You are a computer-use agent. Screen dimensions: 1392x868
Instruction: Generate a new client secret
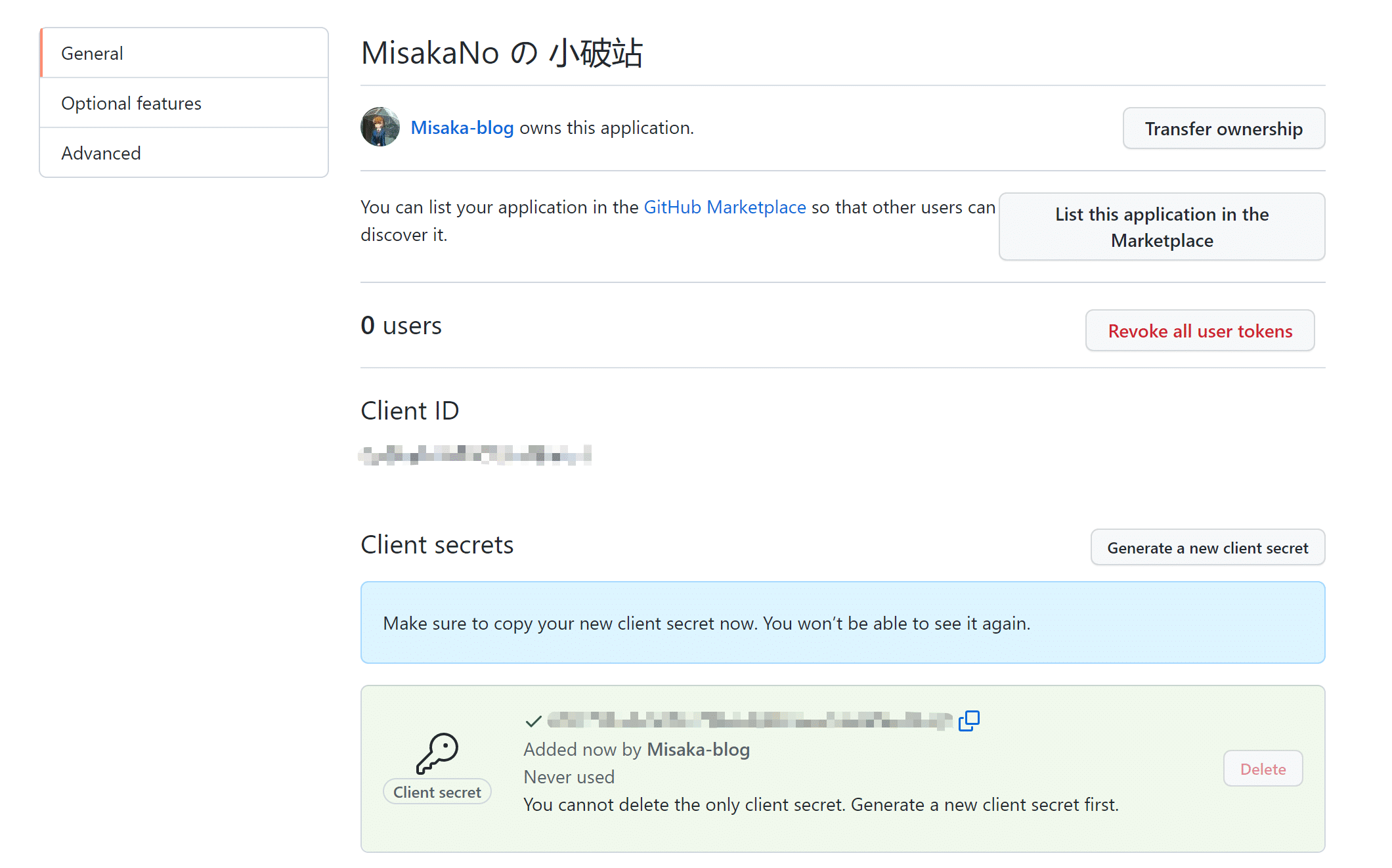click(1208, 548)
